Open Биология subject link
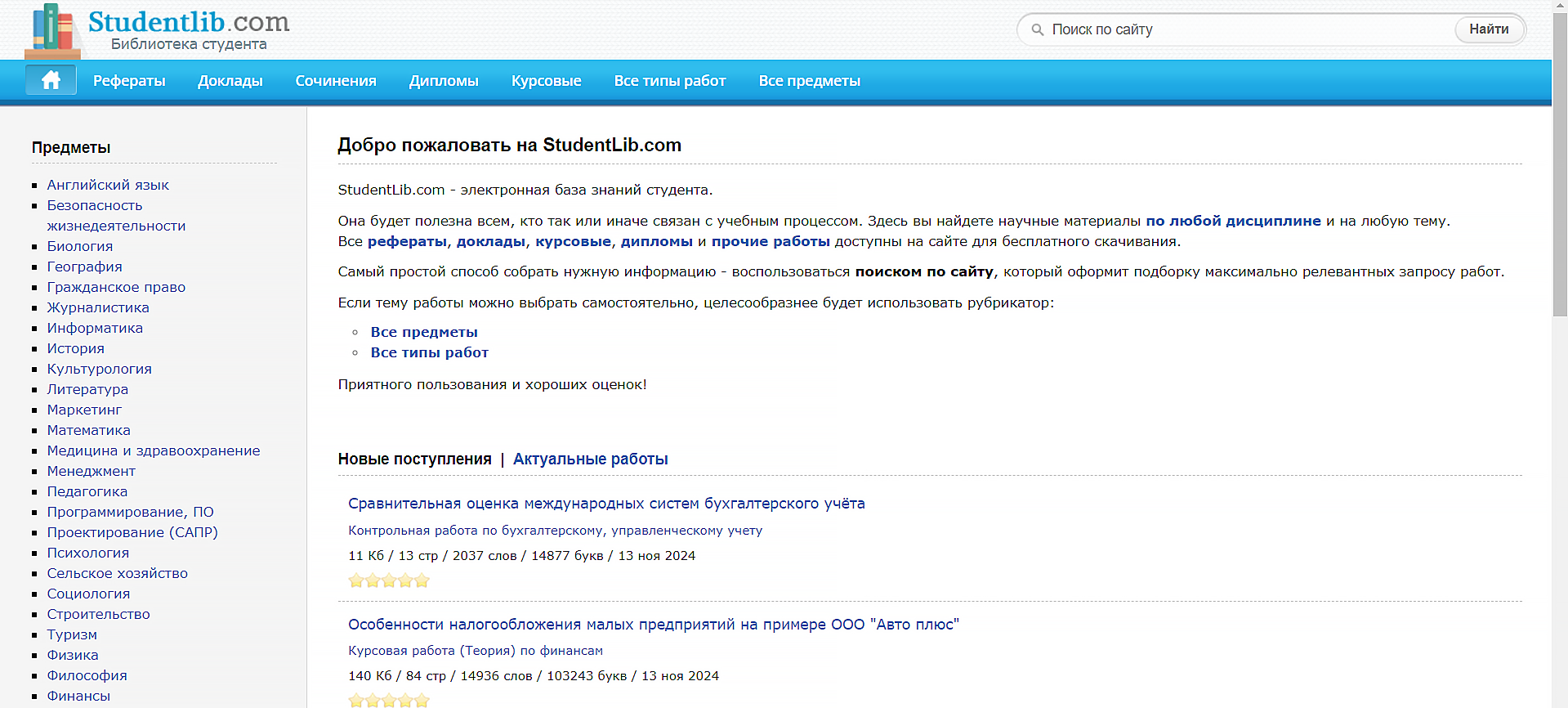Image resolution: width=1568 pixels, height=708 pixels. 80,246
